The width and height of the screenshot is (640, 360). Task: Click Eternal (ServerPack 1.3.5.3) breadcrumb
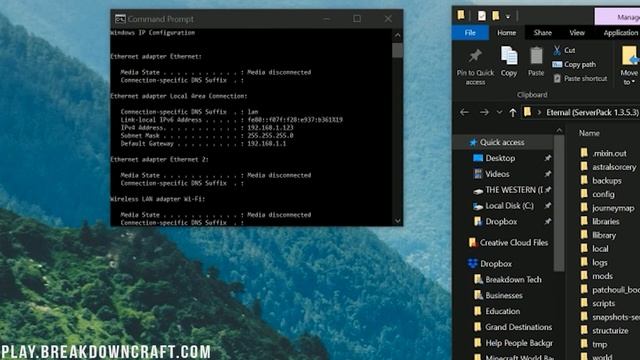click(592, 112)
